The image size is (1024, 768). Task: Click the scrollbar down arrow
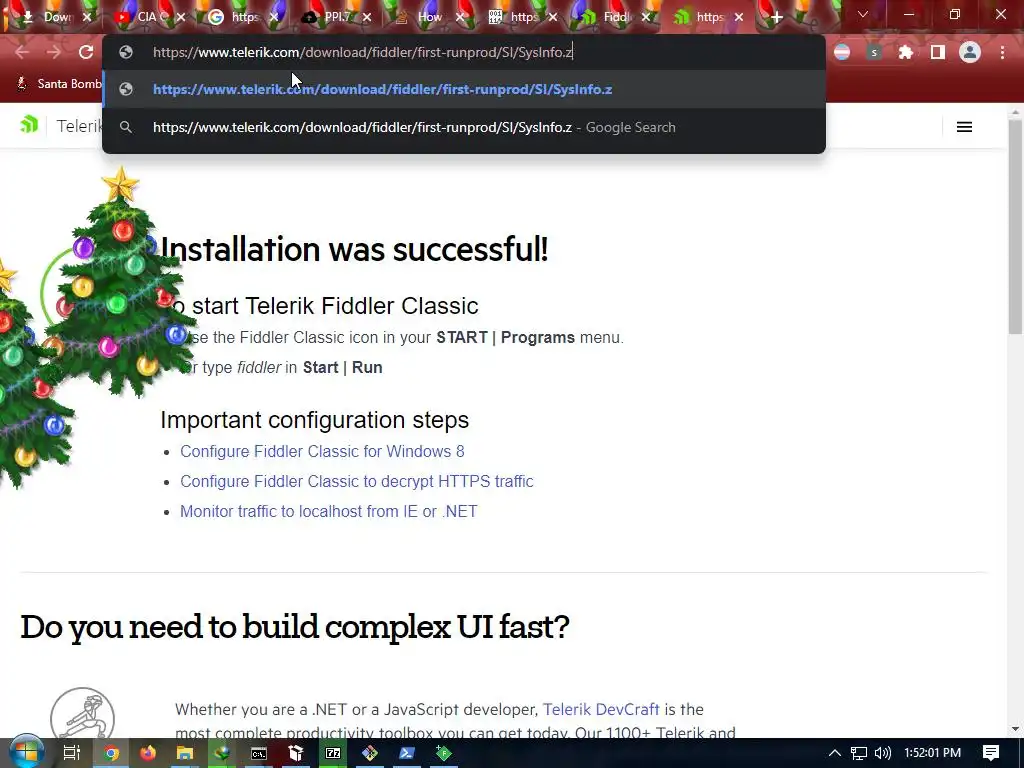click(x=1015, y=729)
